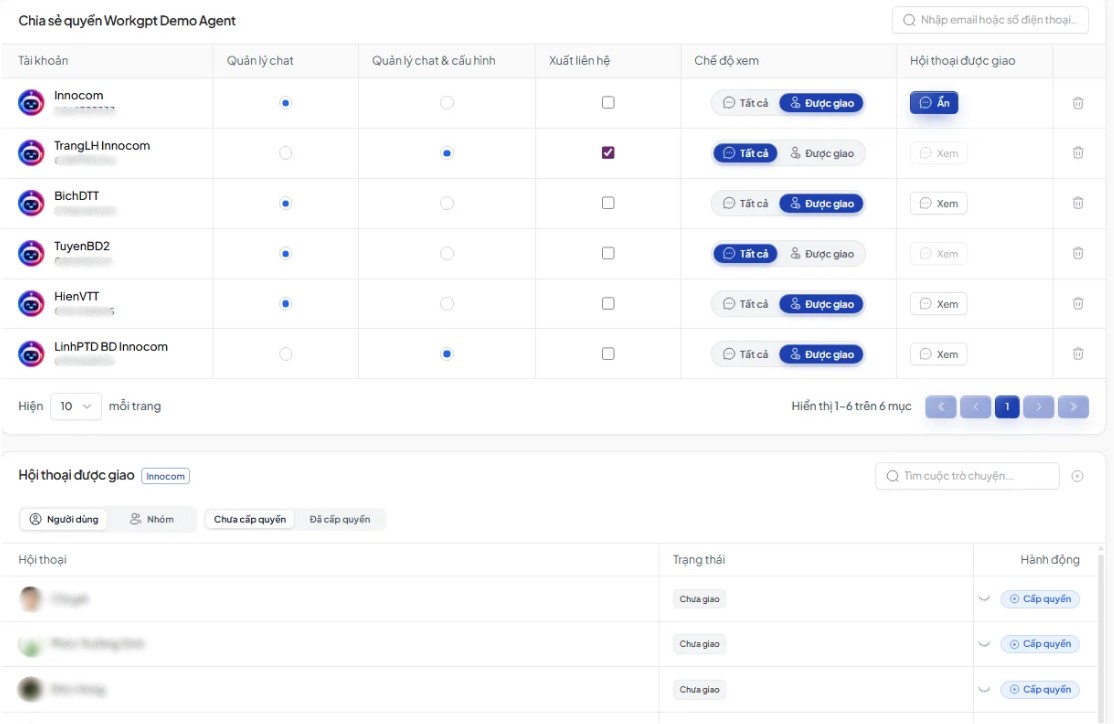Expand the first conversation row chevron

coord(984,599)
